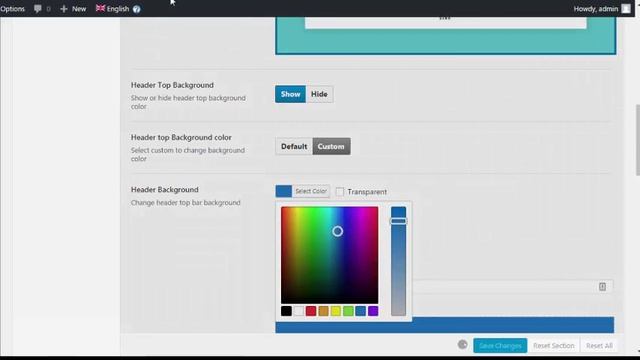Click Reset Section button
Image resolution: width=640 pixels, height=360 pixels.
[x=553, y=345]
